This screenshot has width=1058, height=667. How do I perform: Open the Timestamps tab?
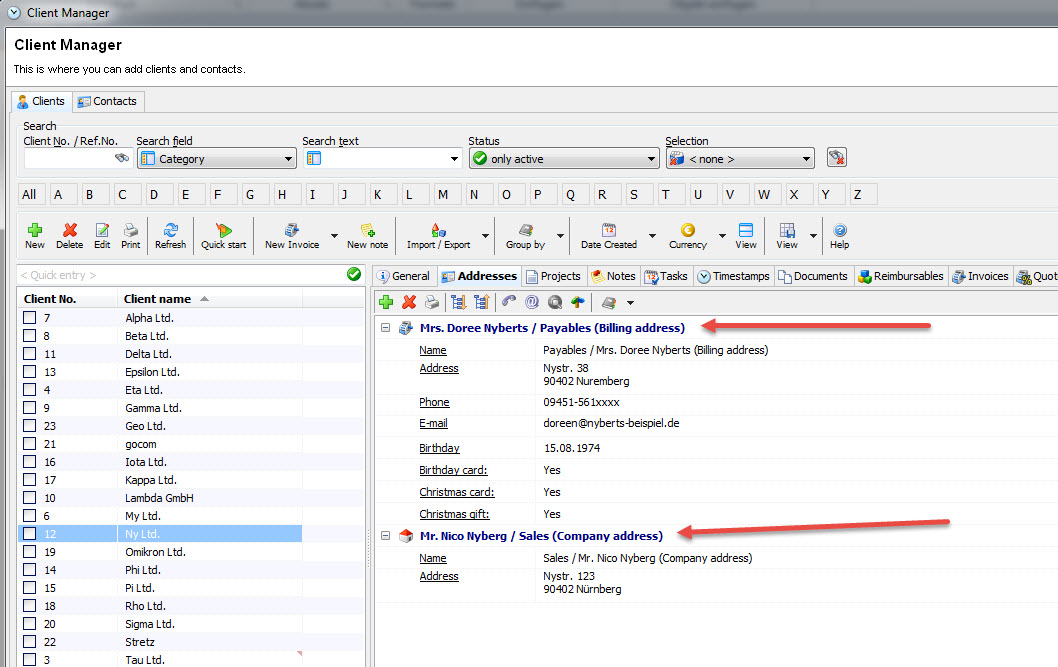734,276
